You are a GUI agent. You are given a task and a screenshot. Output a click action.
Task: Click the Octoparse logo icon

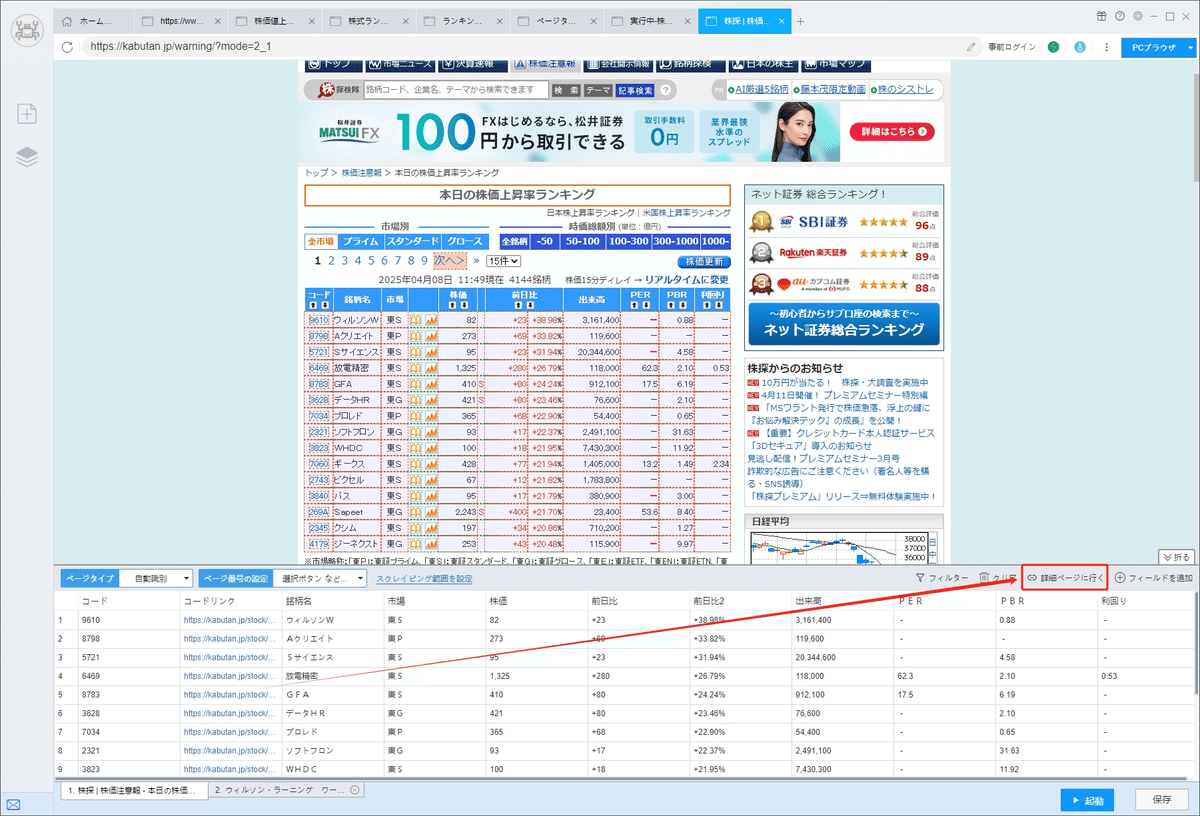point(26,29)
